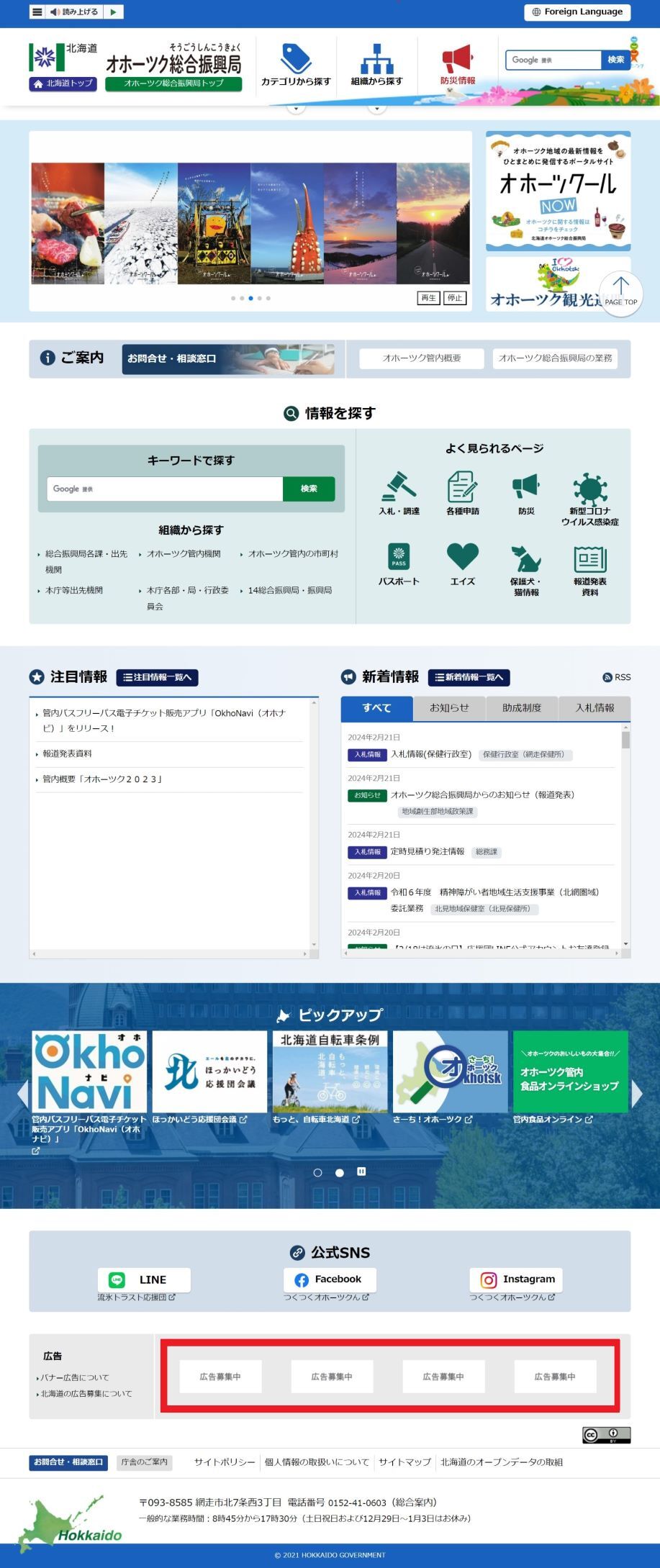The width and height of the screenshot is (660, 1568).
Task: Click the green 検索 button under キーワードで探す
Action: coord(309,489)
